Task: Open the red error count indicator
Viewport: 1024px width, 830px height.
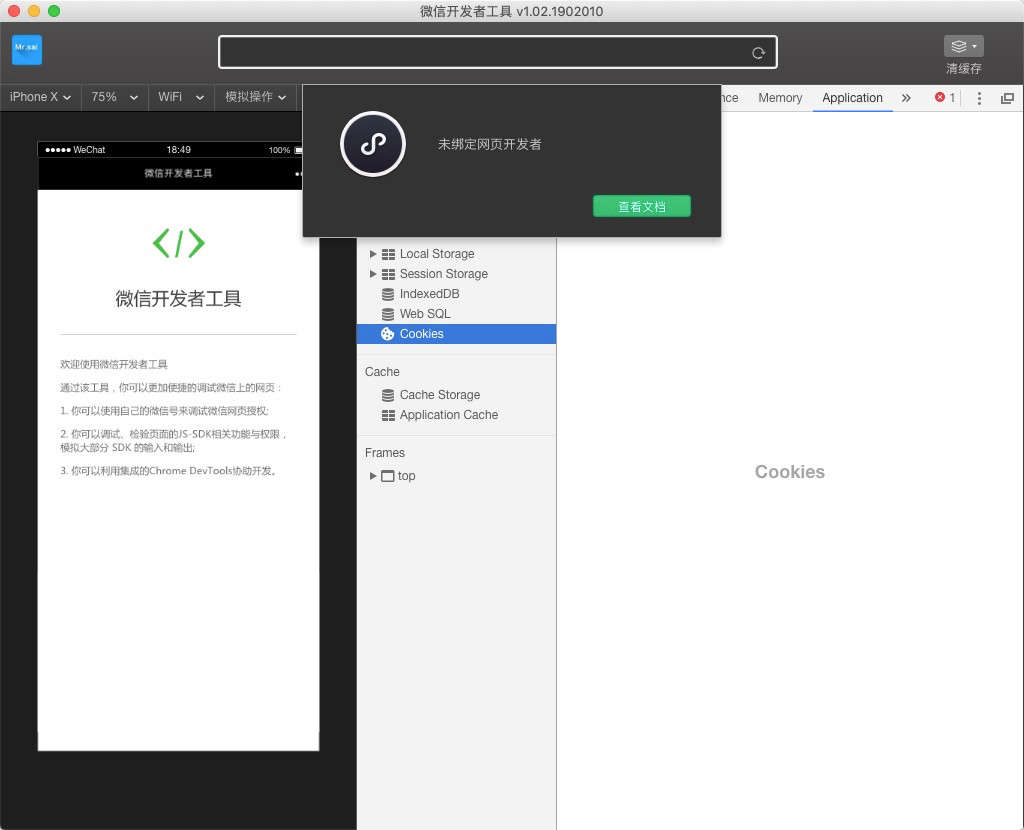Action: 944,97
